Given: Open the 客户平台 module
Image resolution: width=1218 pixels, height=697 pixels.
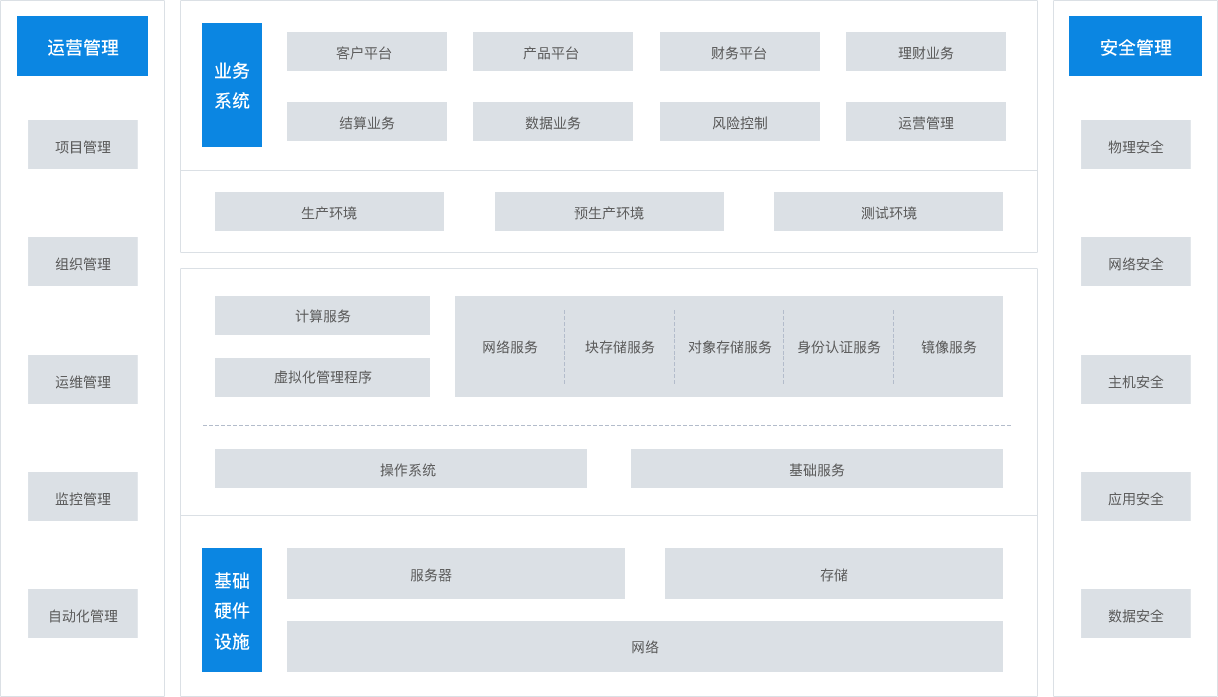Looking at the screenshot, I should click(x=366, y=52).
